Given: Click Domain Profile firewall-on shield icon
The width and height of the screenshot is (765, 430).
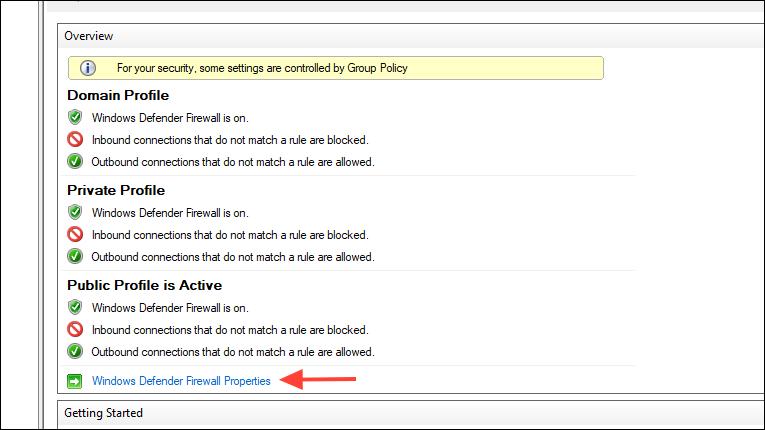Looking at the screenshot, I should click(75, 118).
